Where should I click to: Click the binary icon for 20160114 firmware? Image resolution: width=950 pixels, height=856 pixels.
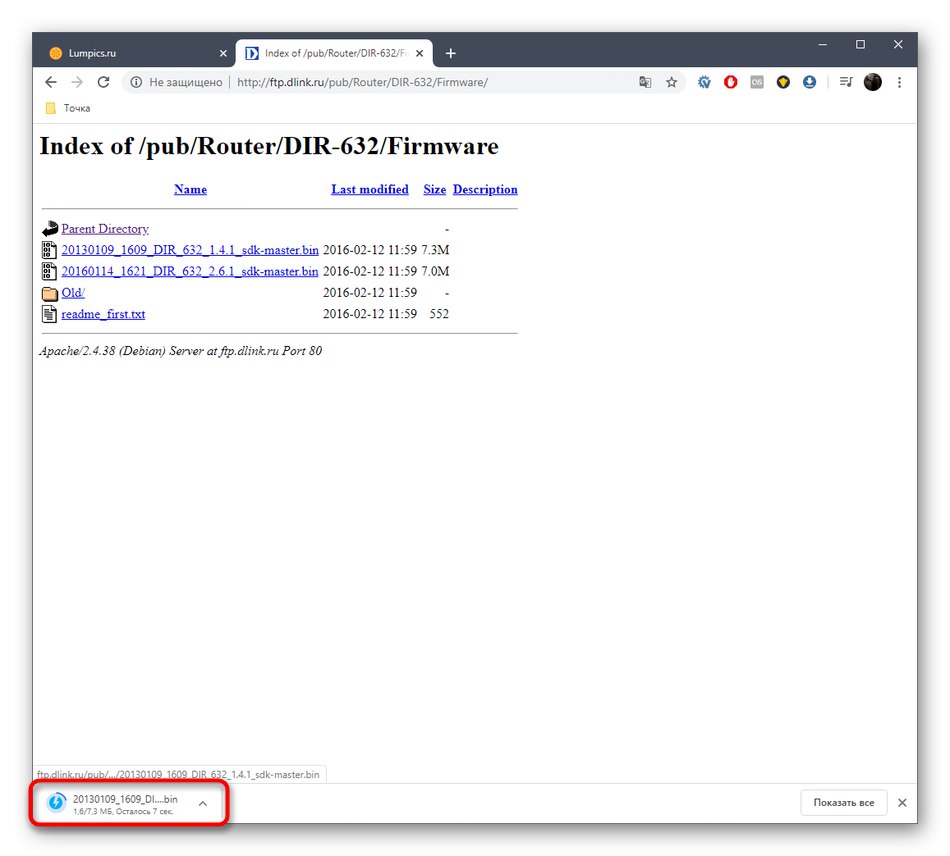pos(50,271)
